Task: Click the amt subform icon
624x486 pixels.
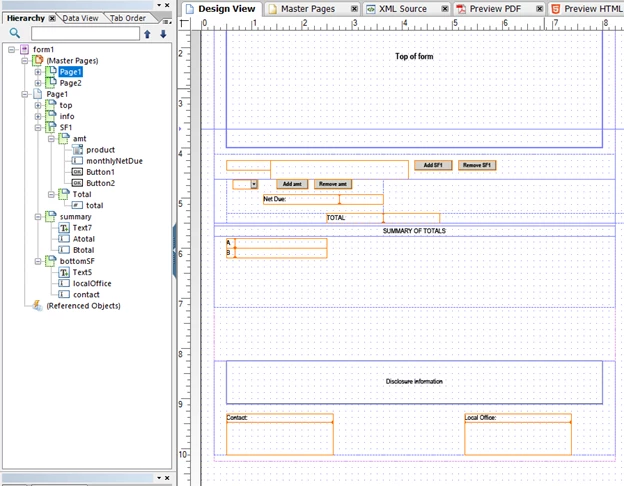Action: click(x=64, y=139)
